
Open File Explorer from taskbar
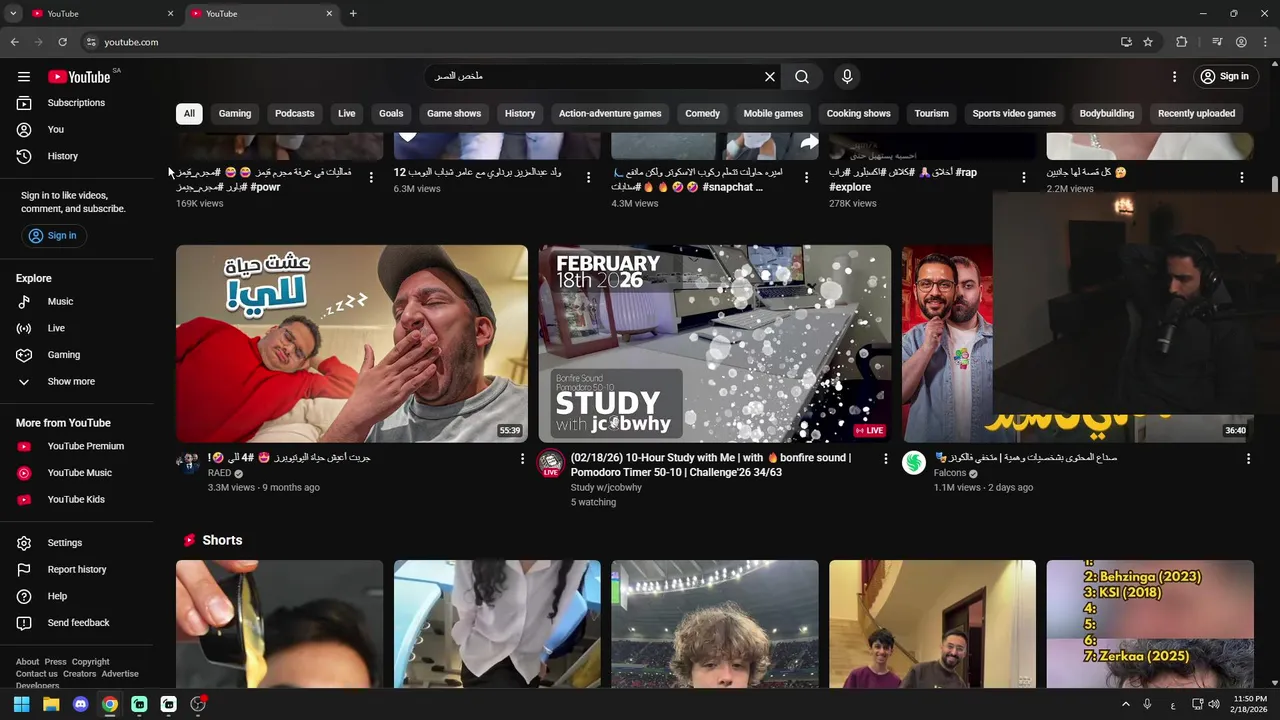[x=51, y=705]
